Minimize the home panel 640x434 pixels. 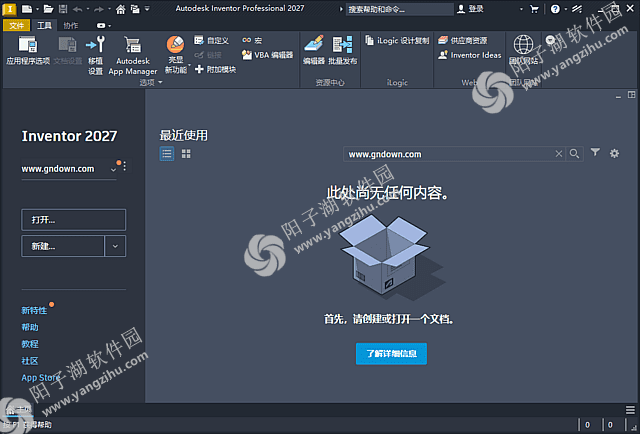click(618, 96)
